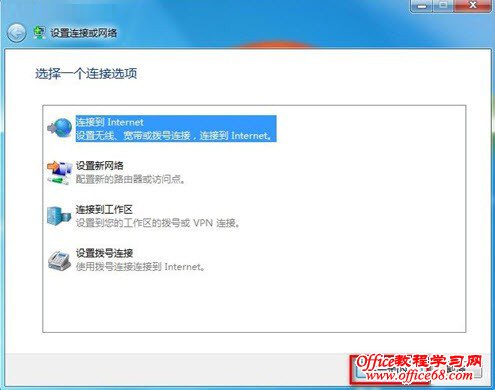Choose the 连接到工作区 option
The height and width of the screenshot is (390, 495).
pos(104,209)
